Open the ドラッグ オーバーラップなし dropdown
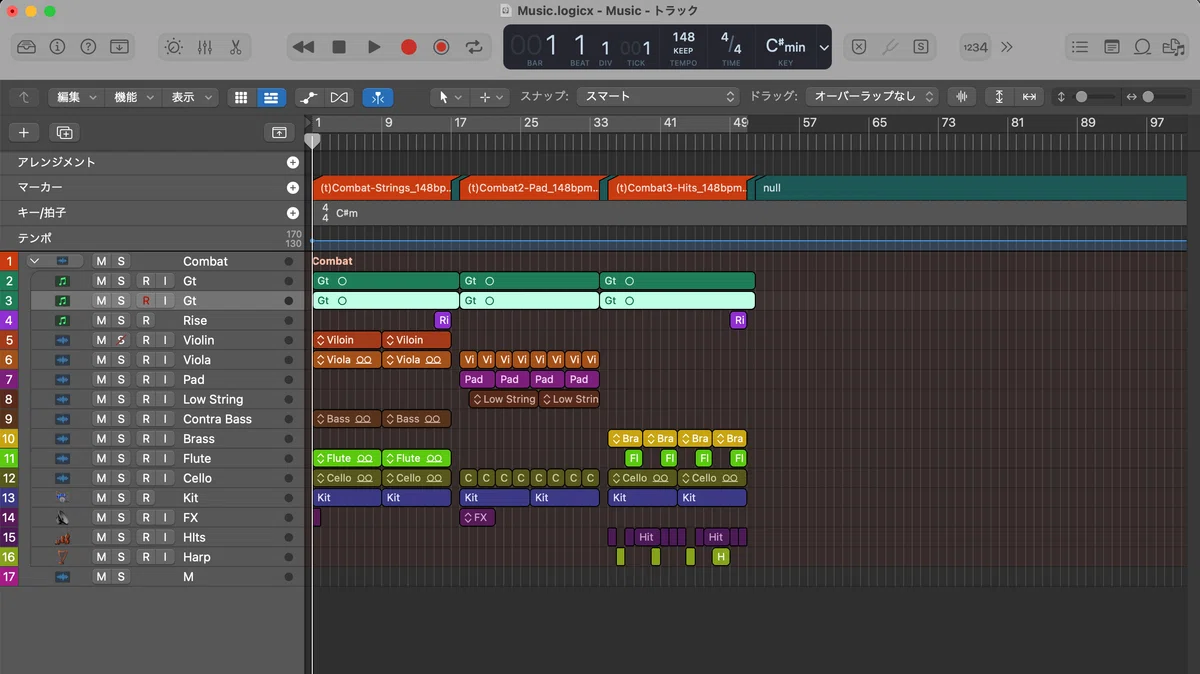The image size is (1200, 674). 871,97
